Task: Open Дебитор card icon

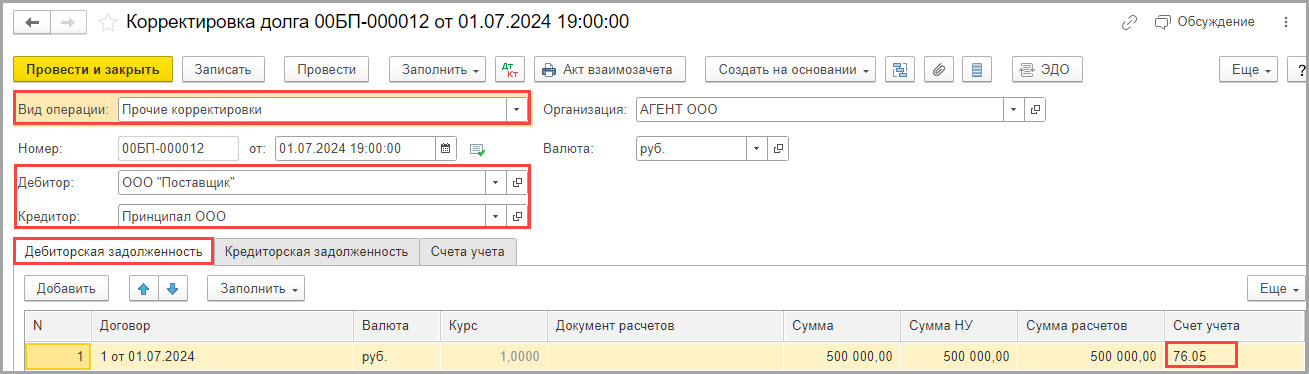Action: coord(517,183)
